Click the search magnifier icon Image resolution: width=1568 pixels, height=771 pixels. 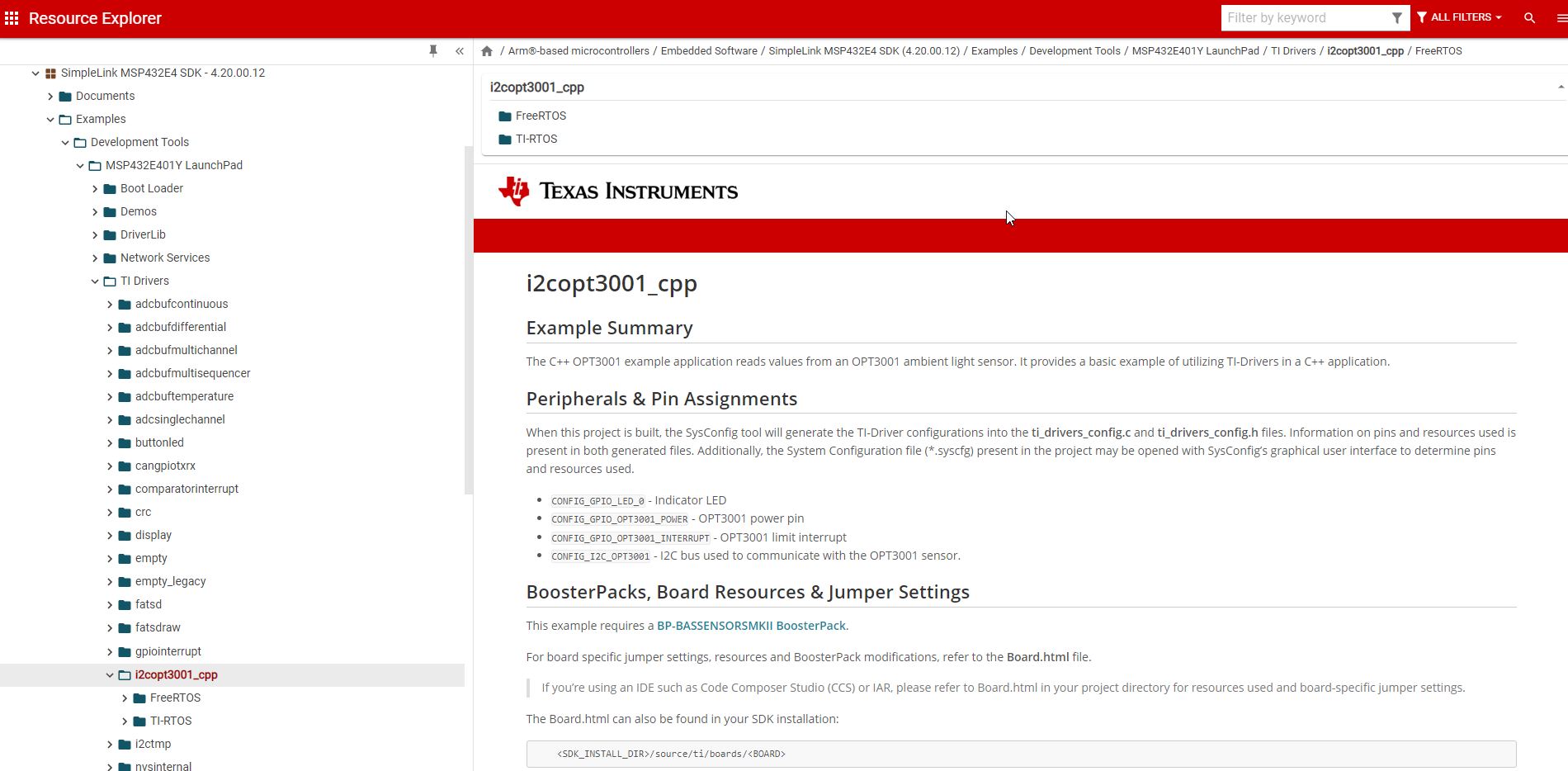point(1529,18)
